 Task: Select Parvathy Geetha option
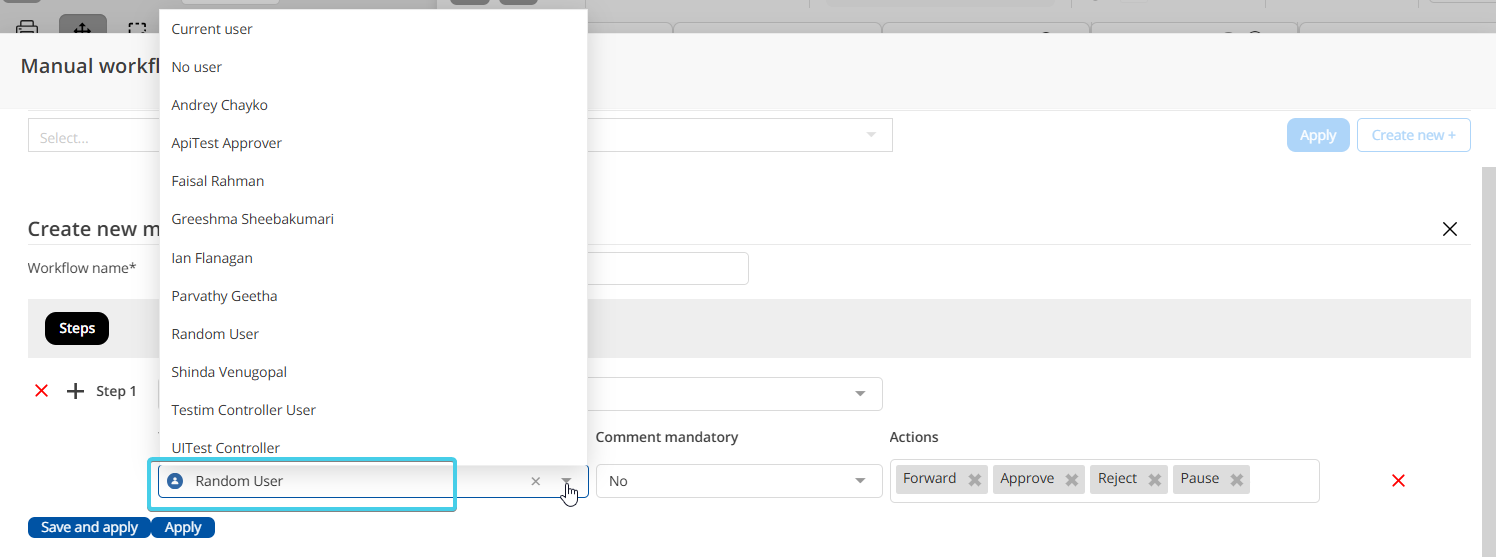coord(373,296)
